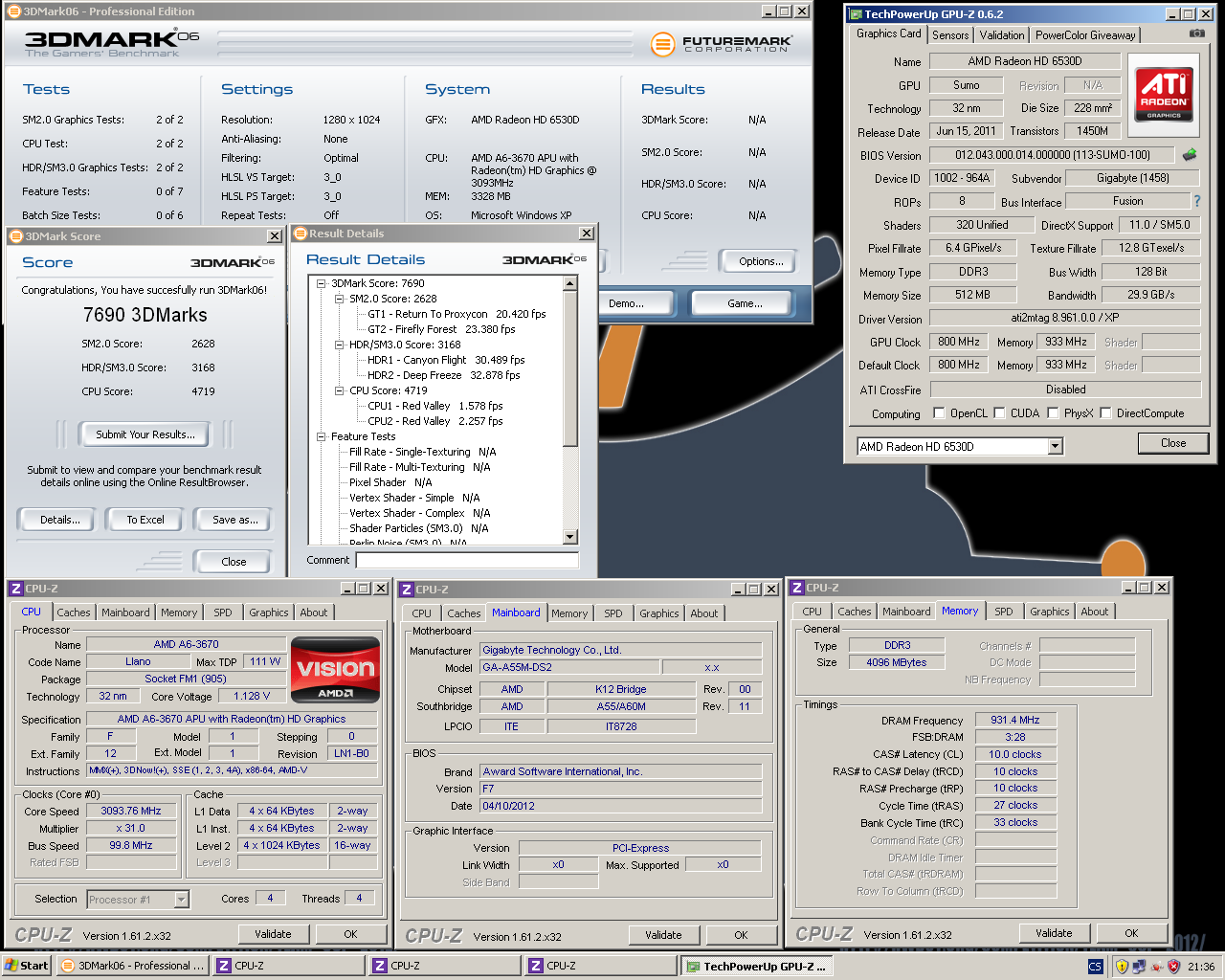Enable the OpenCL checkbox
This screenshot has height=980, width=1225.
pyautogui.click(x=939, y=413)
